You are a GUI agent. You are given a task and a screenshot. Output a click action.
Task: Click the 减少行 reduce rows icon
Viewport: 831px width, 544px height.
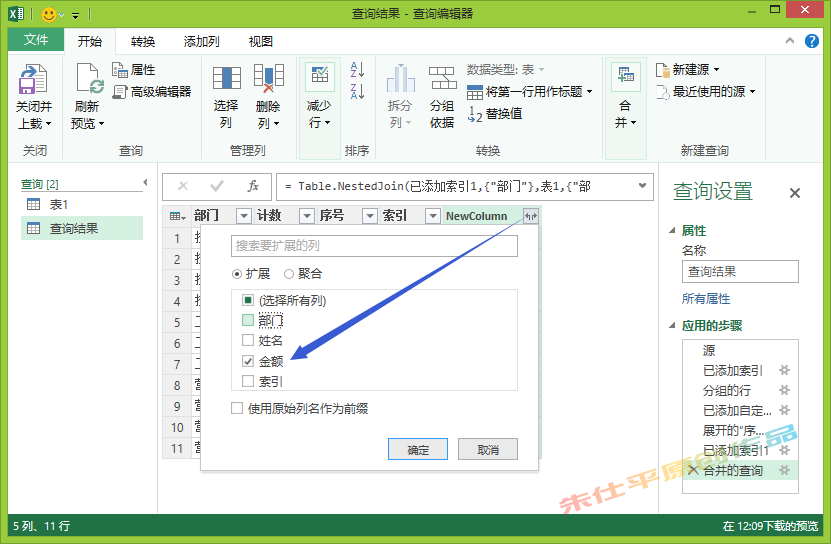pyautogui.click(x=320, y=76)
